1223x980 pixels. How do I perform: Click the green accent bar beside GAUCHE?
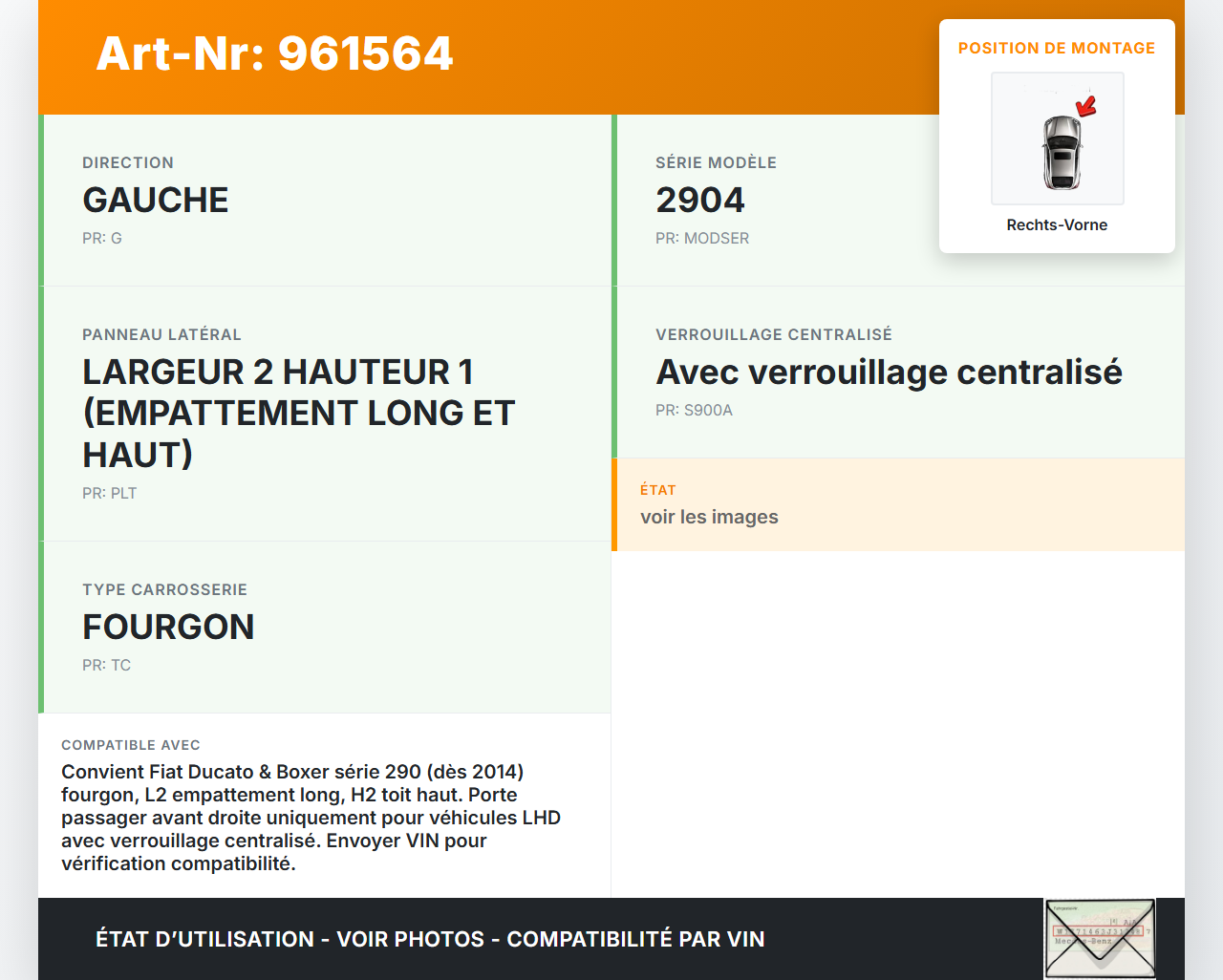click(40, 200)
